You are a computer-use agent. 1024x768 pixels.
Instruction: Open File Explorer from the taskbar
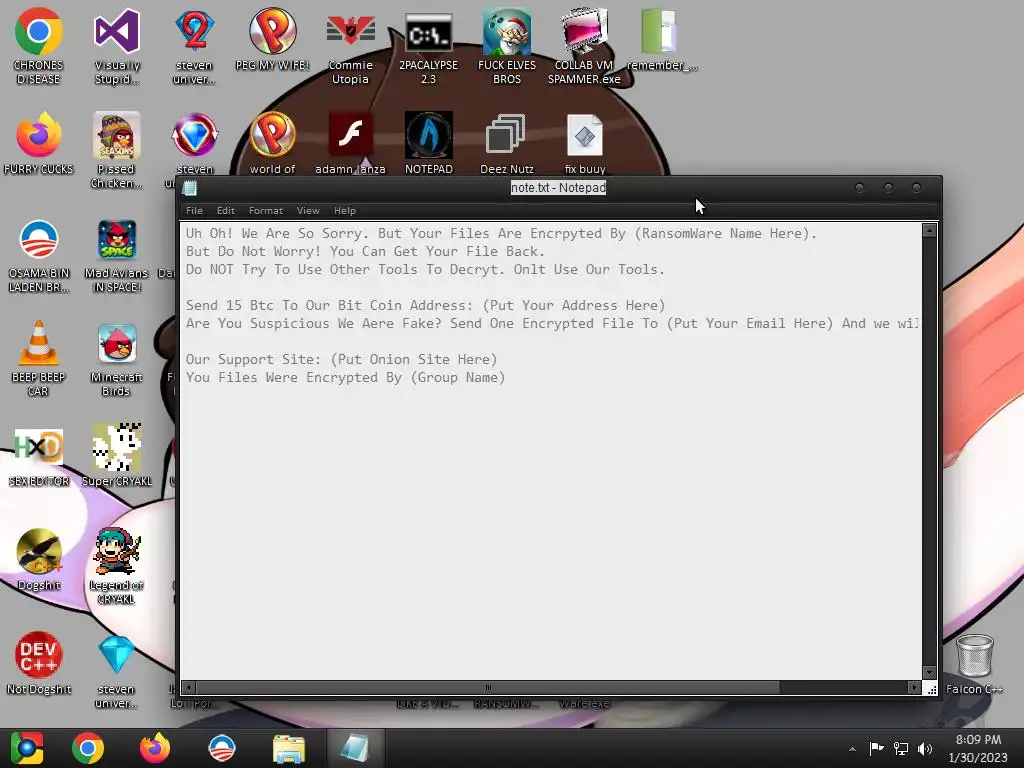288,748
